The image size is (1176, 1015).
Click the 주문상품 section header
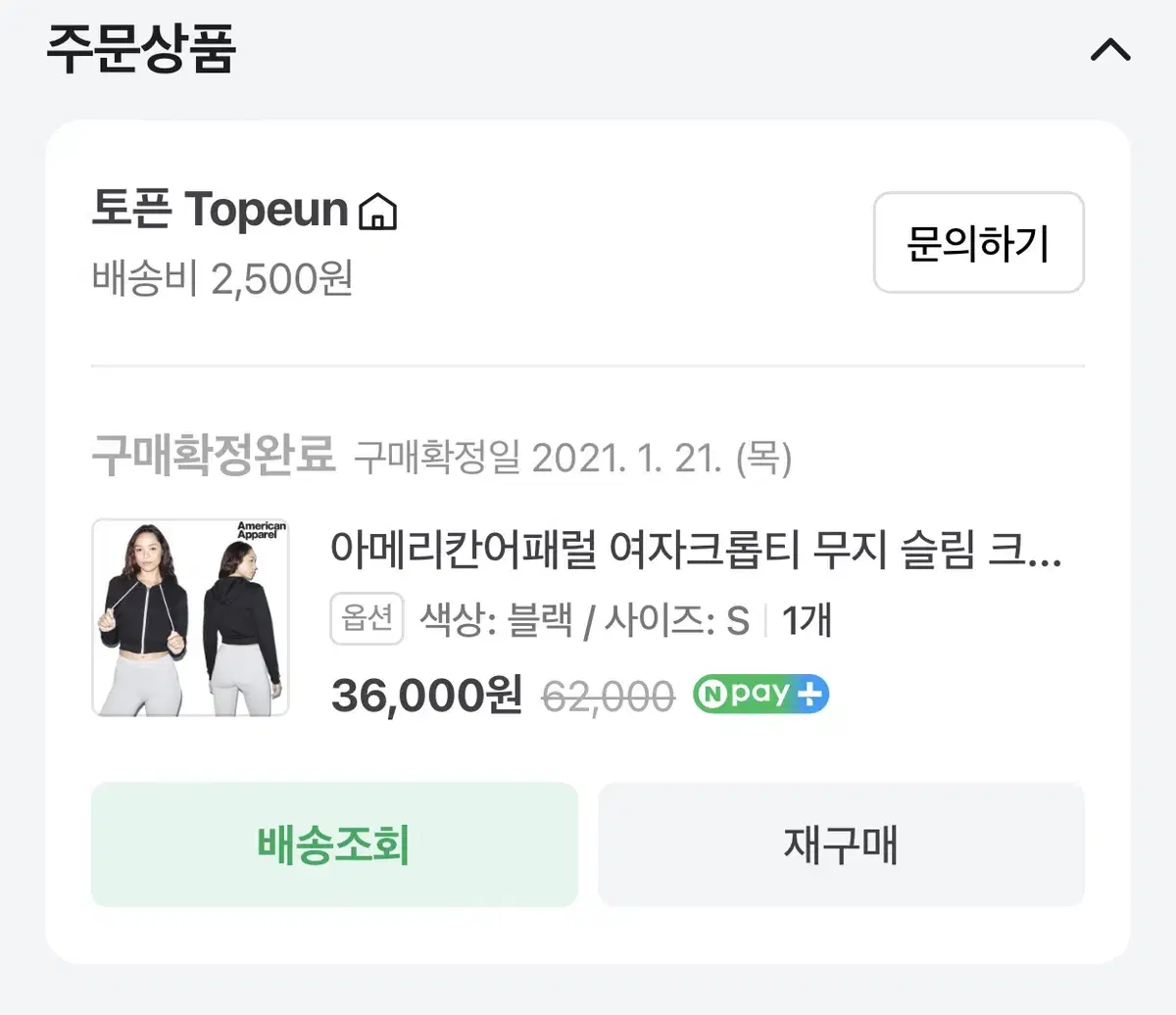pos(141,50)
